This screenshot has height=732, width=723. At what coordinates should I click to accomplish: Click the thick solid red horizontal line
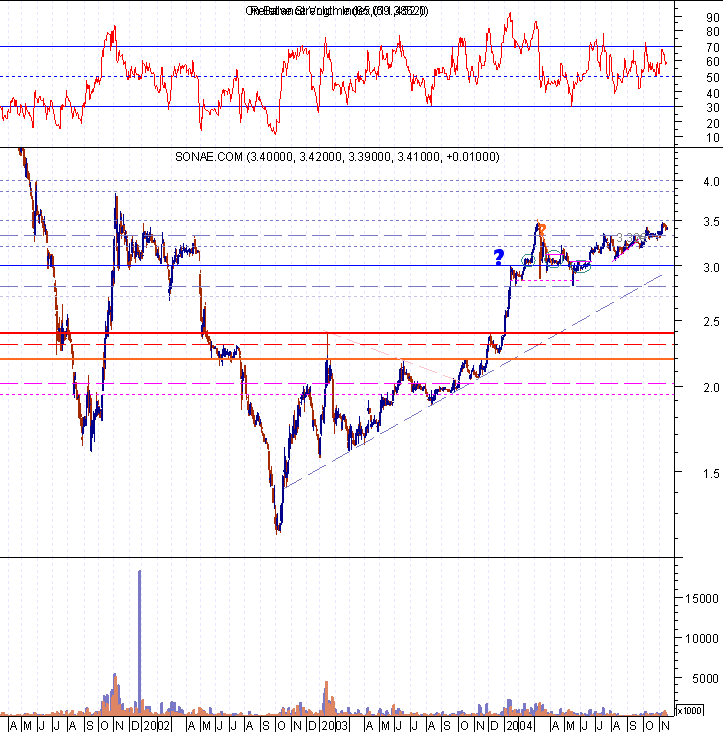(337, 333)
